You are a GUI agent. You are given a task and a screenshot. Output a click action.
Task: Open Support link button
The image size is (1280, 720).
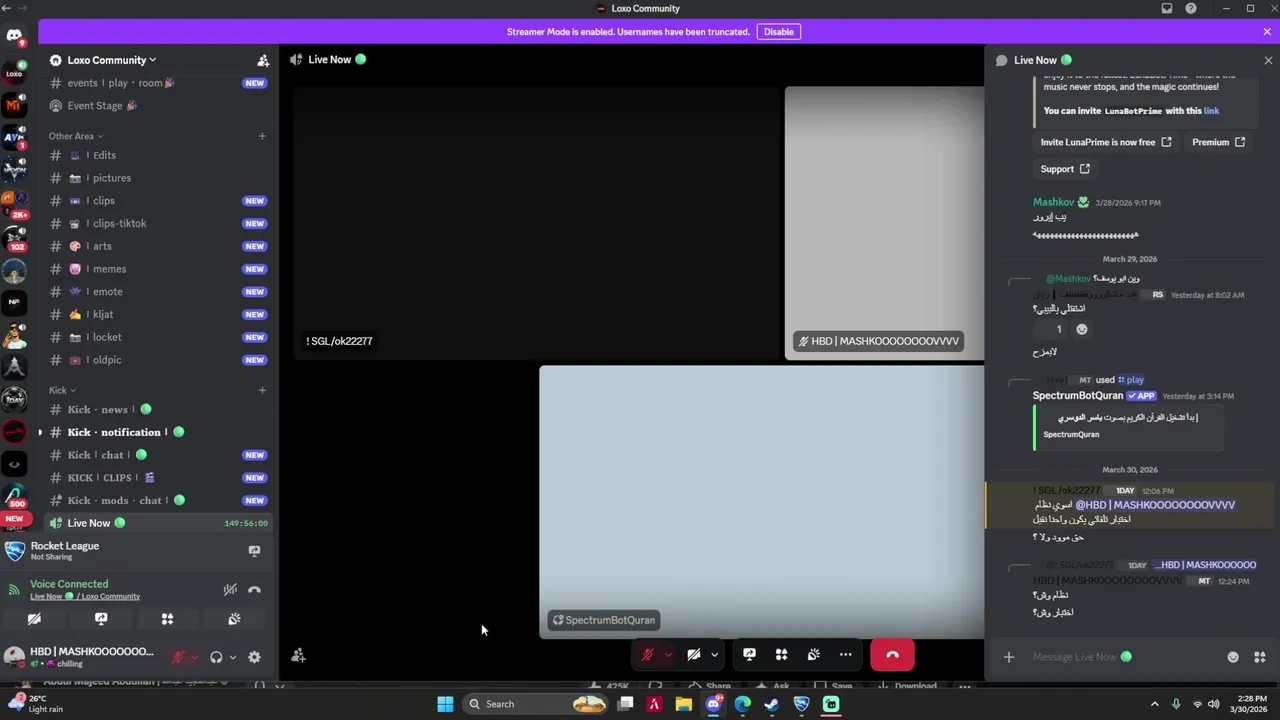[x=1065, y=169]
